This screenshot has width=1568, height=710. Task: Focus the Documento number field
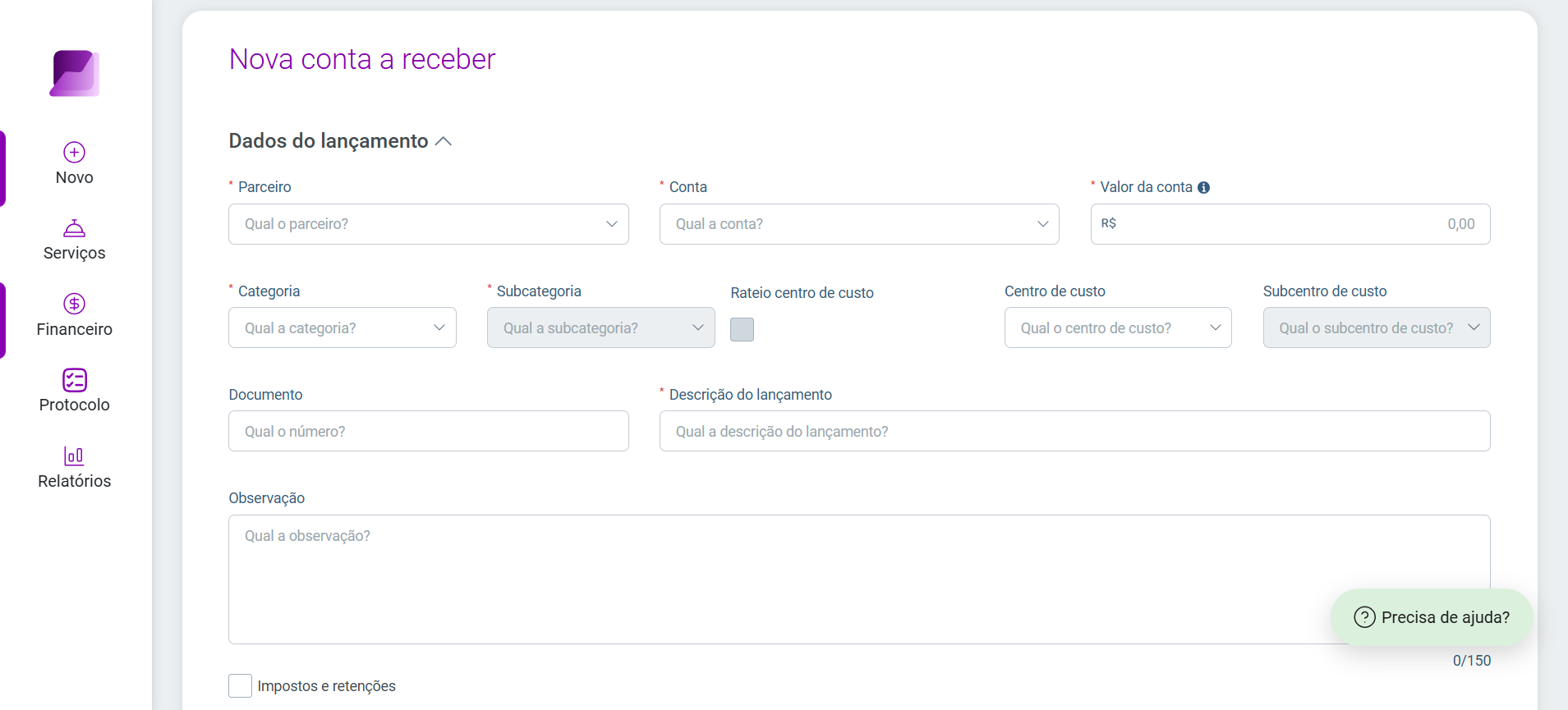pos(429,431)
